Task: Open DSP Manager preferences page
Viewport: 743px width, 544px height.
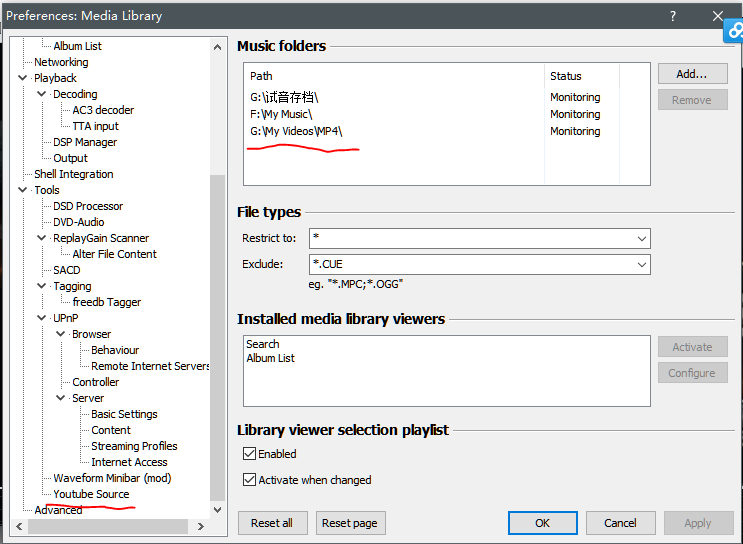Action: pos(85,142)
